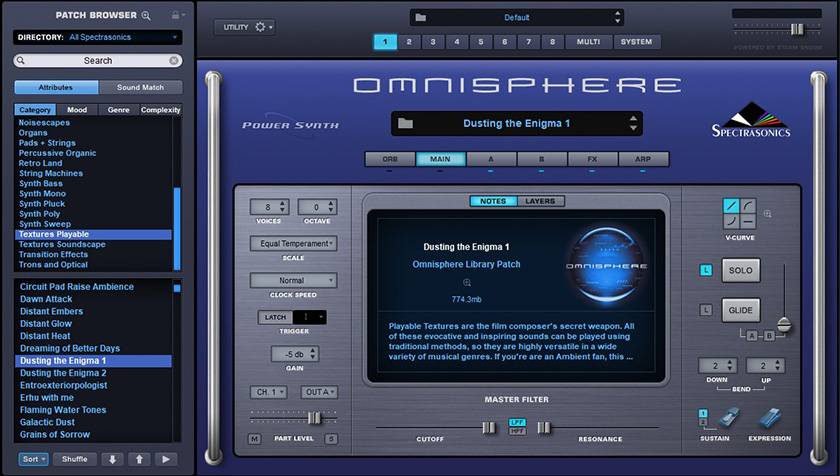This screenshot has width=840, height=476.
Task: Click the Omnisphere globe image
Action: [606, 266]
